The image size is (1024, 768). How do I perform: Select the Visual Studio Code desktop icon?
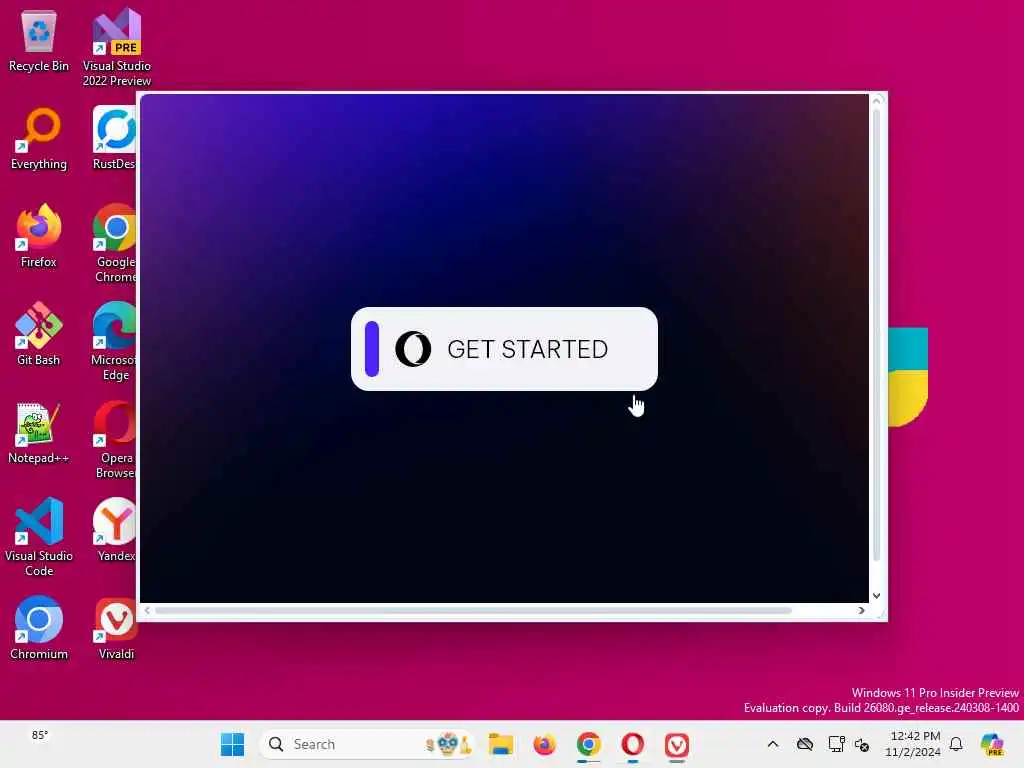[39, 537]
